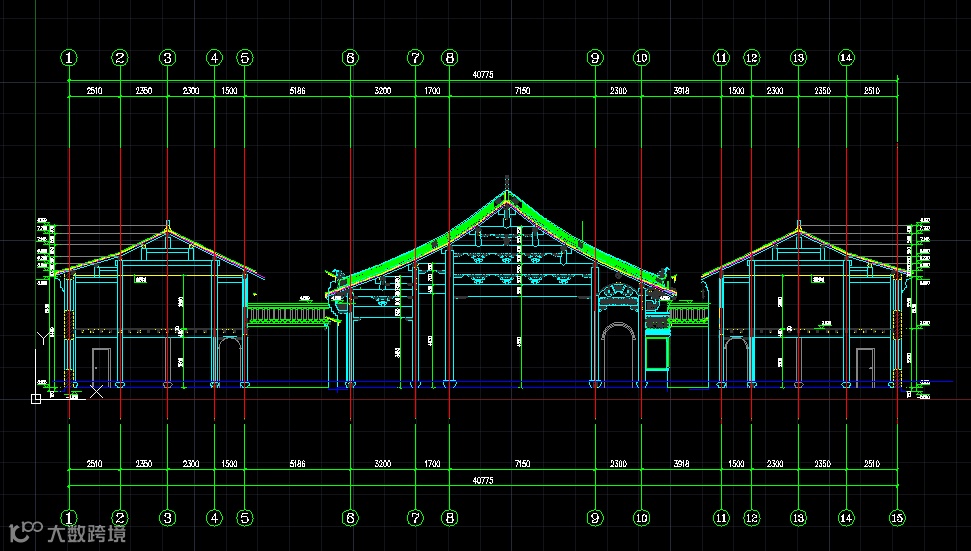Image resolution: width=971 pixels, height=551 pixels.
Task: Click upper dimension 5186 between axes 5 and 6
Action: (297, 90)
